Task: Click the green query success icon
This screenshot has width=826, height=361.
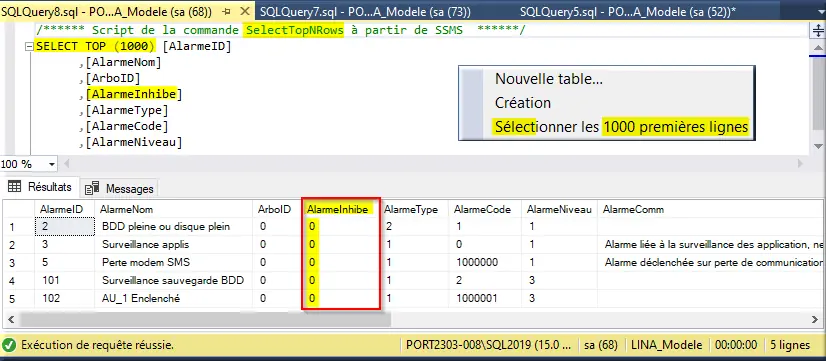Action: click(9, 346)
